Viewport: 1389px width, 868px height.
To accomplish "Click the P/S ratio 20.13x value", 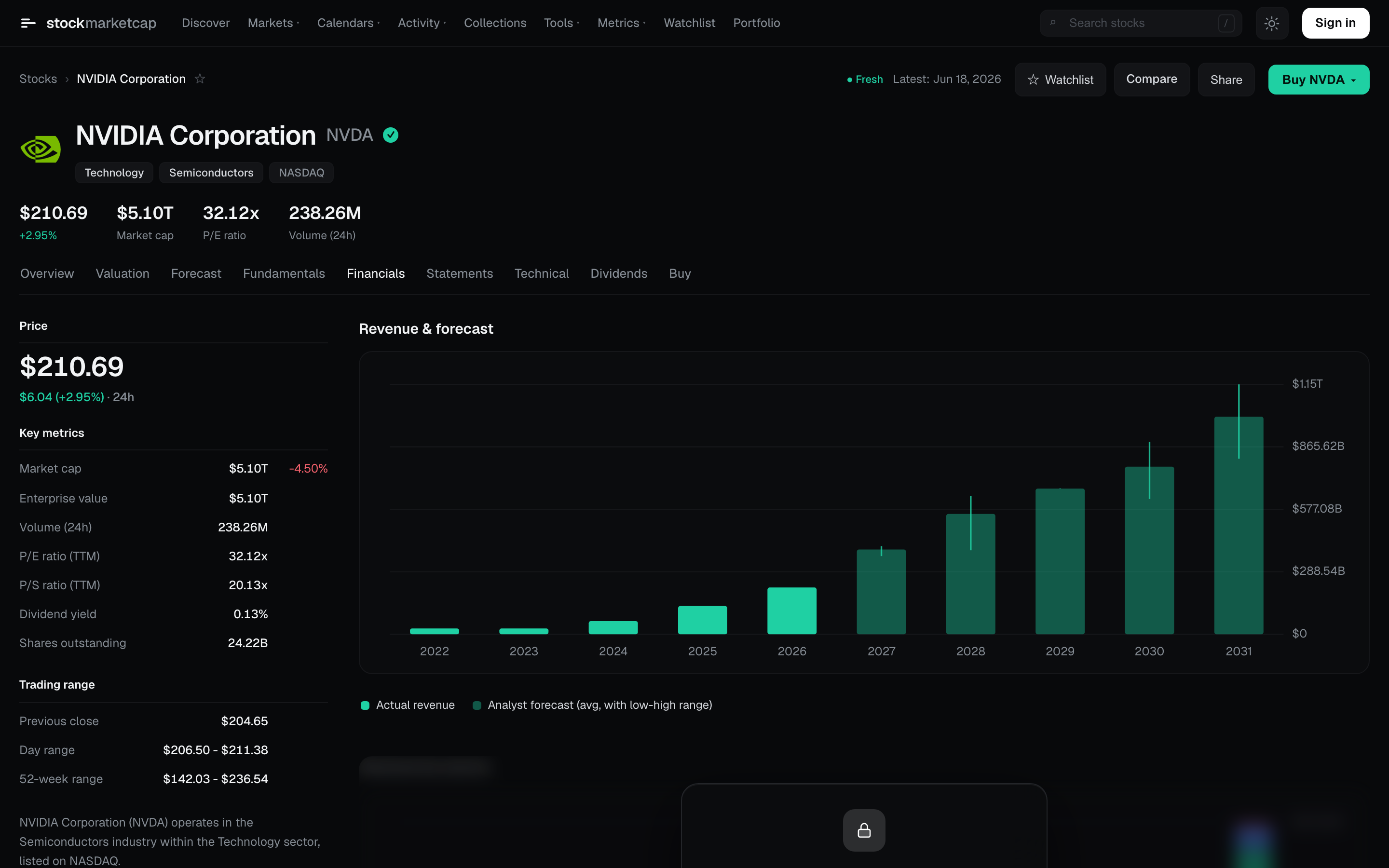I will [x=248, y=585].
